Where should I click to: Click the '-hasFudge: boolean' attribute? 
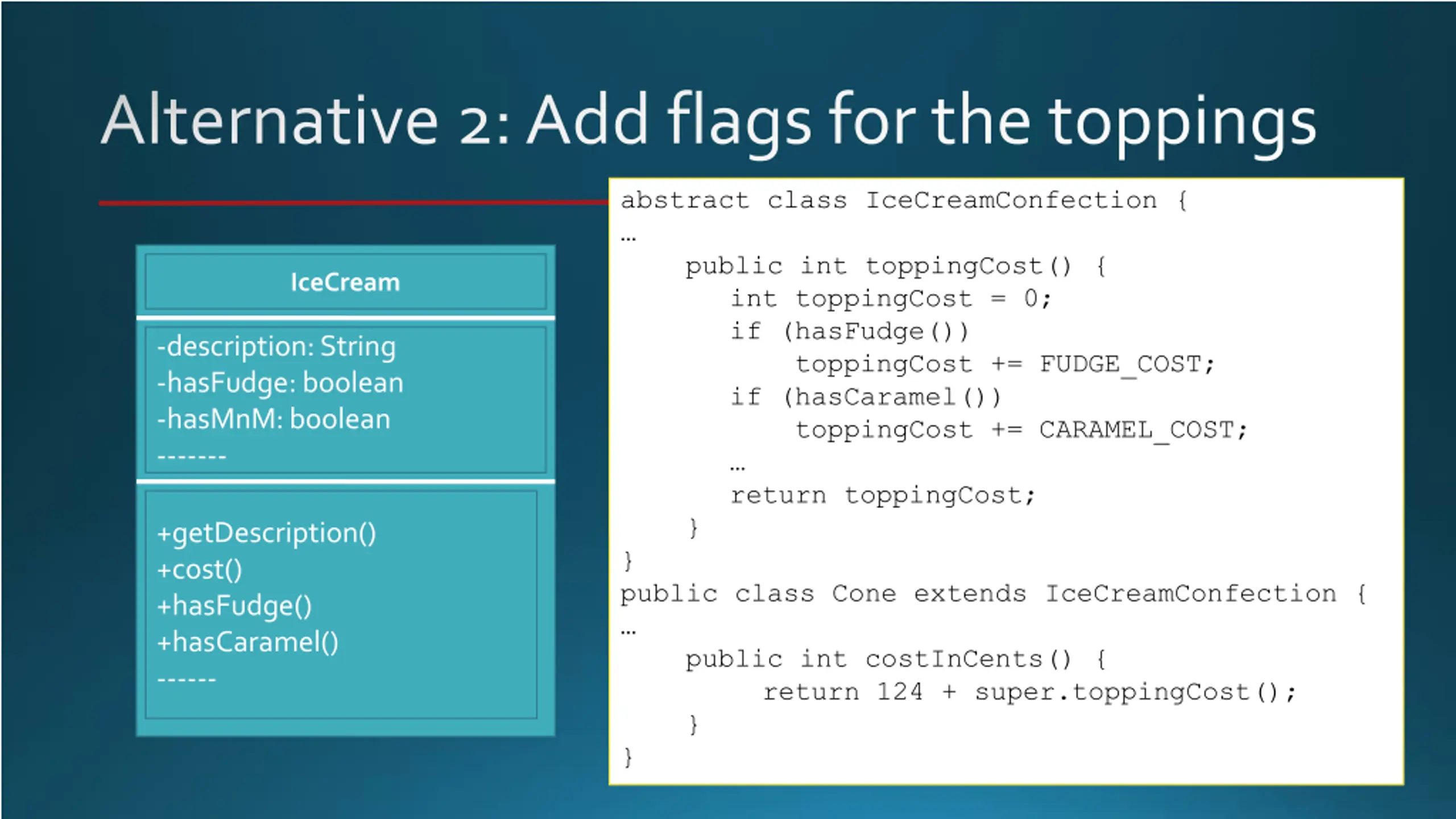(280, 383)
